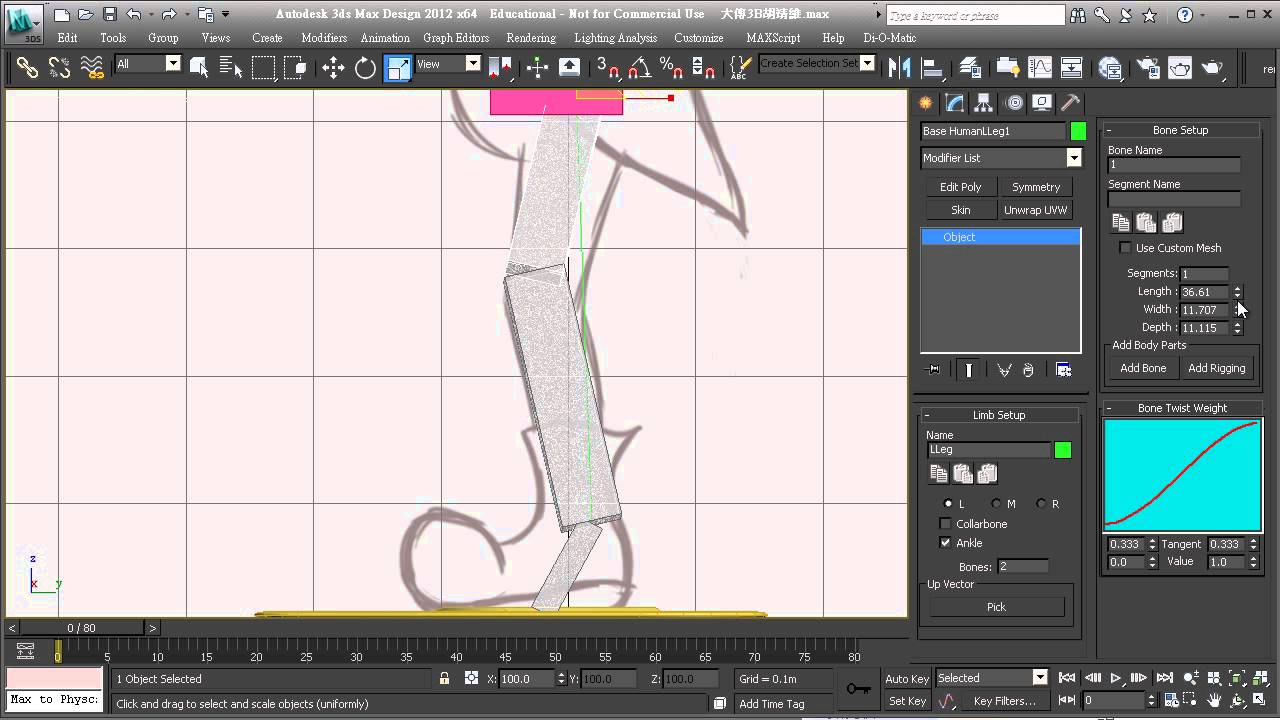Image resolution: width=1280 pixels, height=720 pixels.
Task: Open the Hierarchy command panel tab
Action: pyautogui.click(x=984, y=102)
